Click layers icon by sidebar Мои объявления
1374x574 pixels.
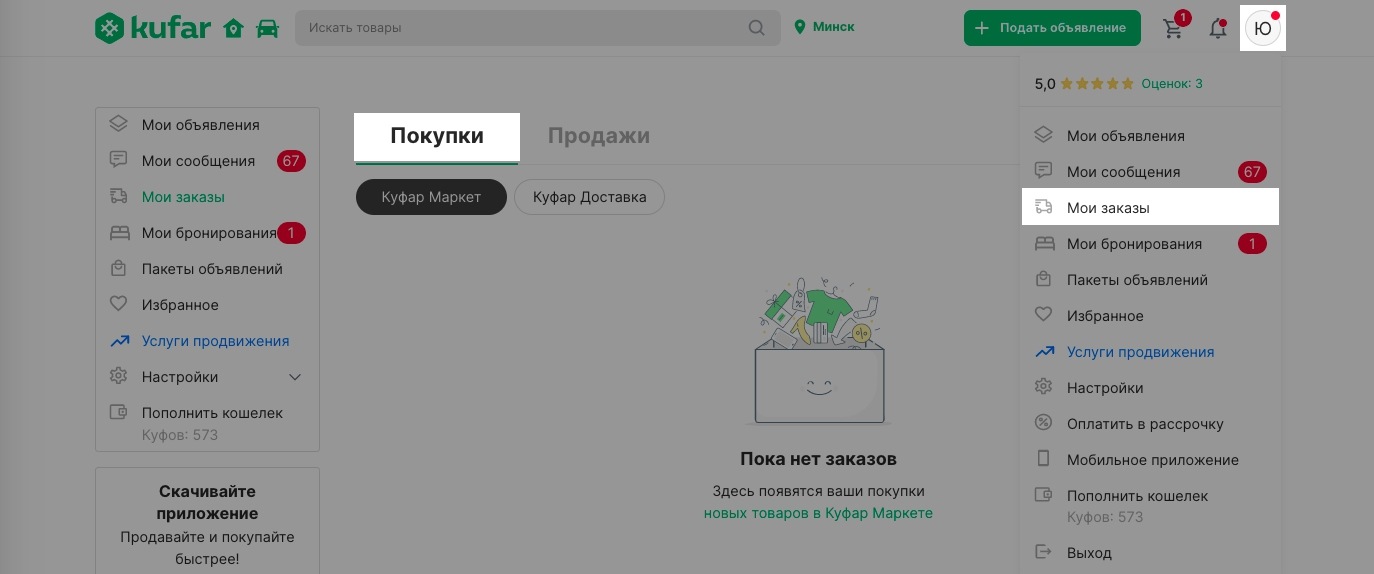[119, 124]
